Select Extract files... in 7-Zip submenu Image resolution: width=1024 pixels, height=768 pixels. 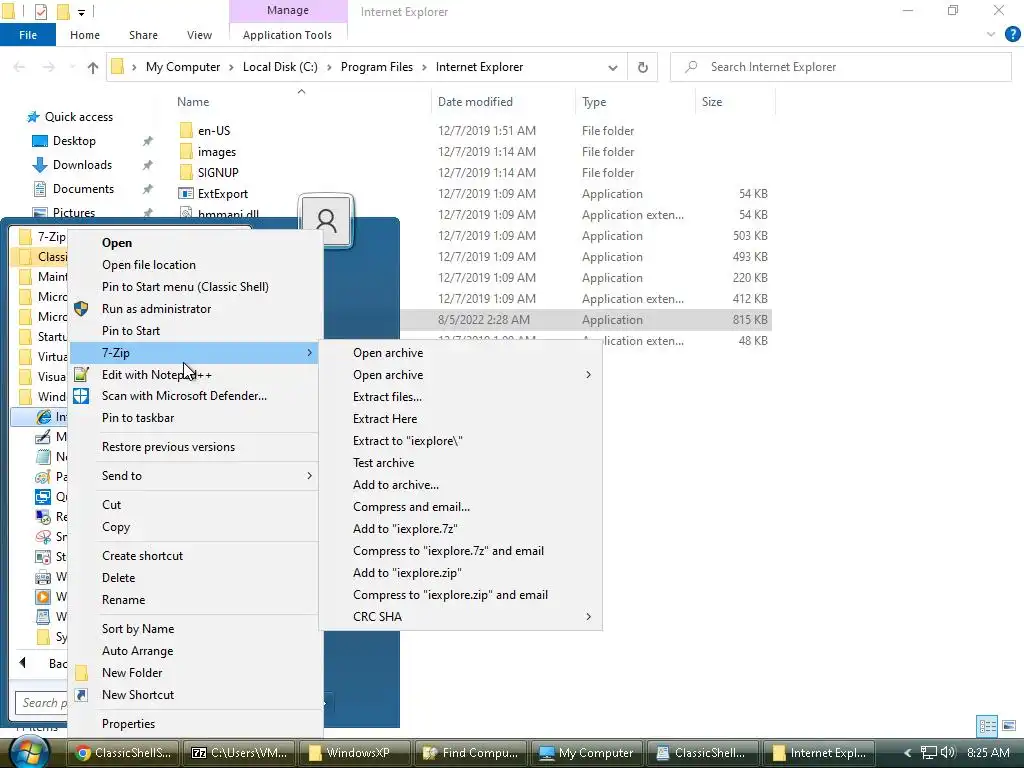coord(387,397)
